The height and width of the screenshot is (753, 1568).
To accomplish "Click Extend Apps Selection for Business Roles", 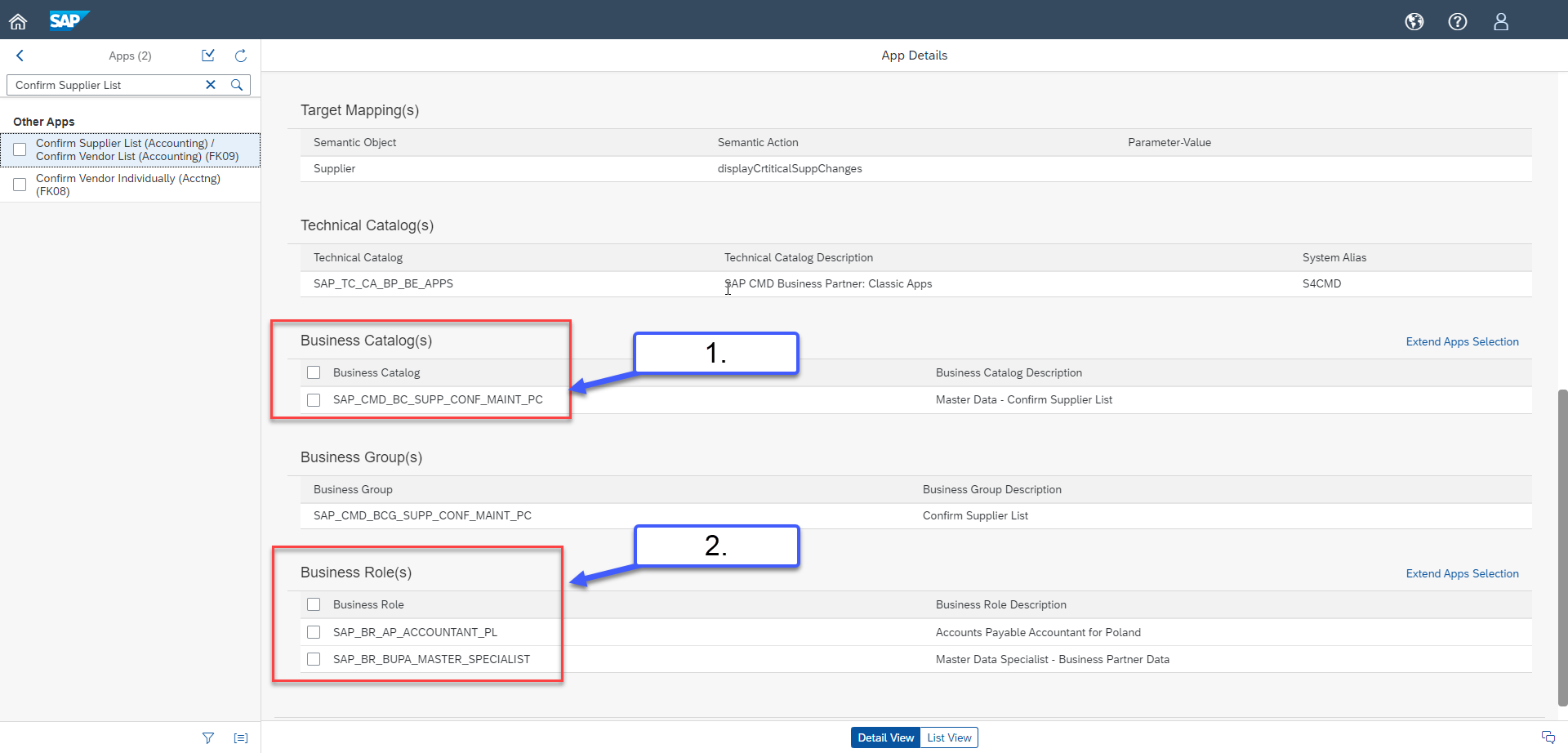I will coord(1462,573).
